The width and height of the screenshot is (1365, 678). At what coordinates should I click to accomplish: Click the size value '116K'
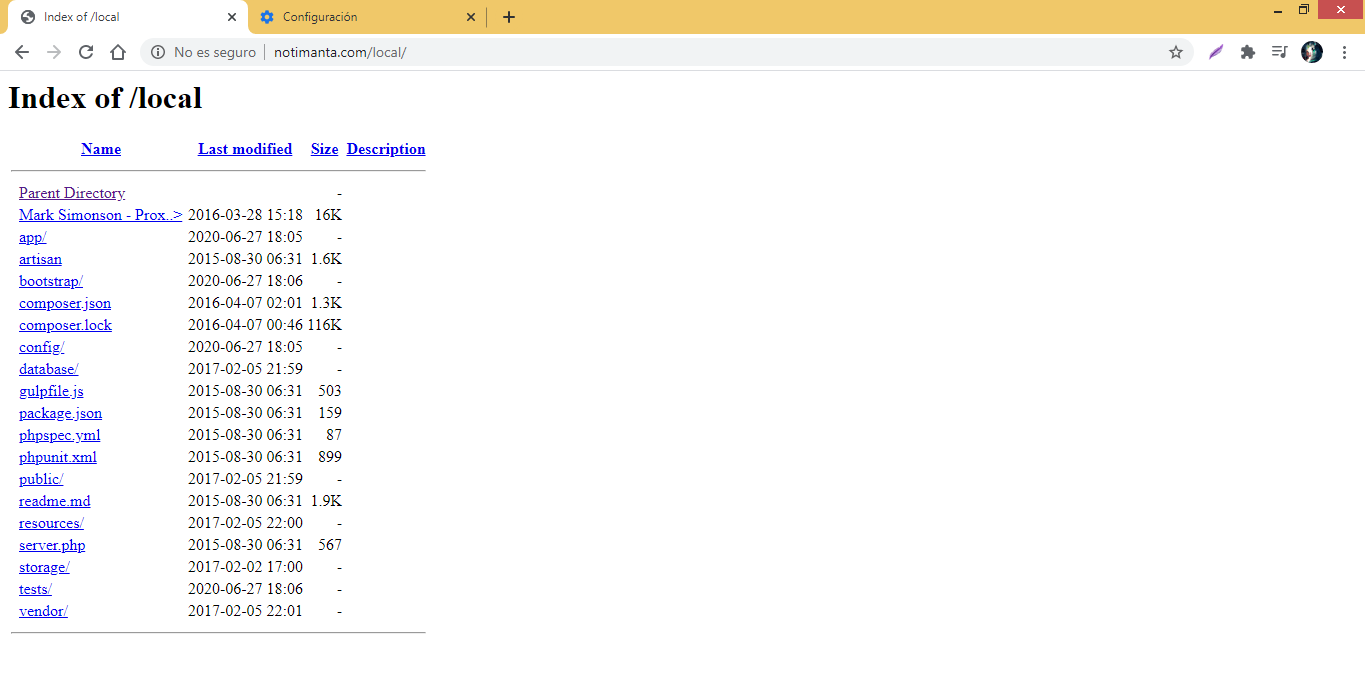pos(324,325)
